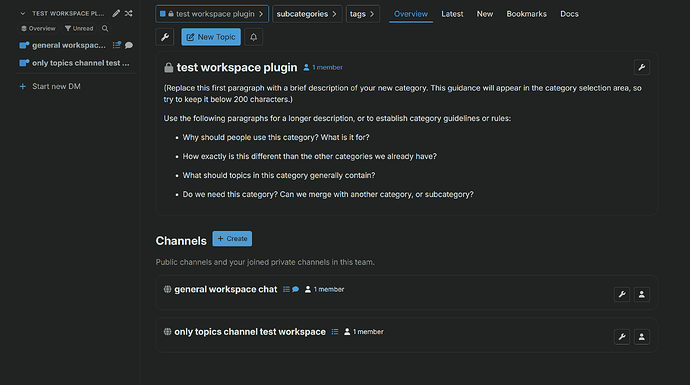Image resolution: width=690 pixels, height=385 pixels.
Task: Open the subcategories dropdown
Action: 307,14
